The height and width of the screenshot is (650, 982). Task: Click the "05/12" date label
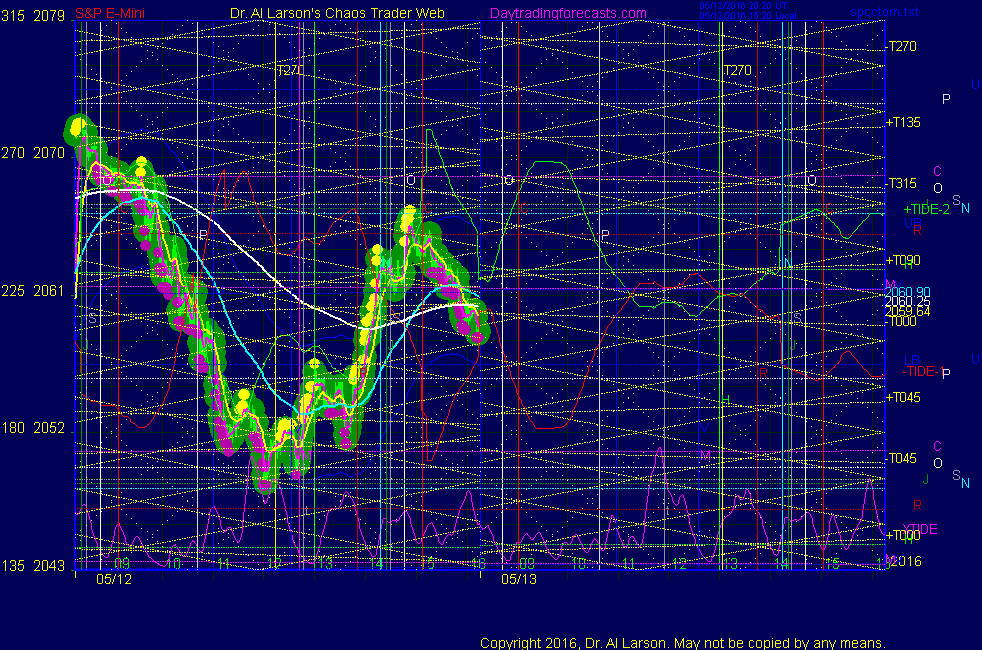114,579
